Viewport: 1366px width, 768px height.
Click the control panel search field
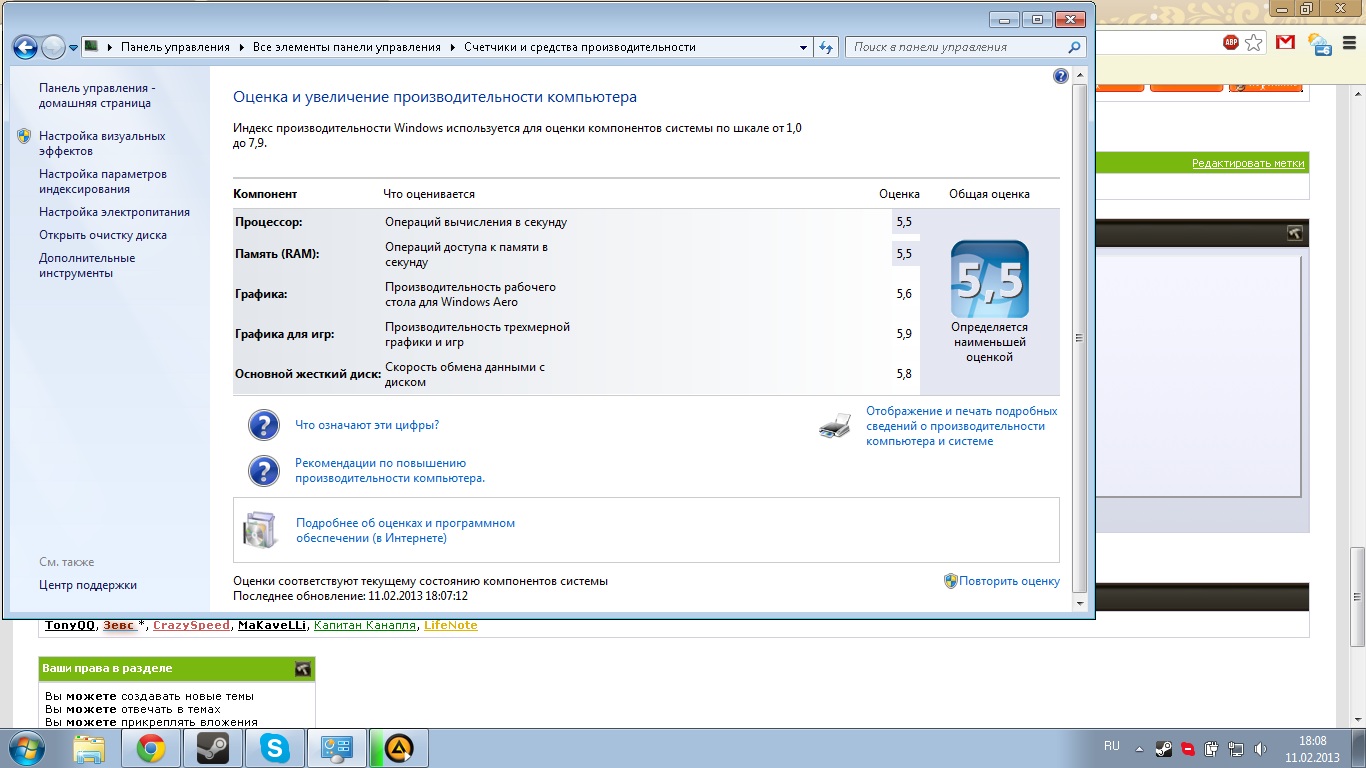point(958,47)
